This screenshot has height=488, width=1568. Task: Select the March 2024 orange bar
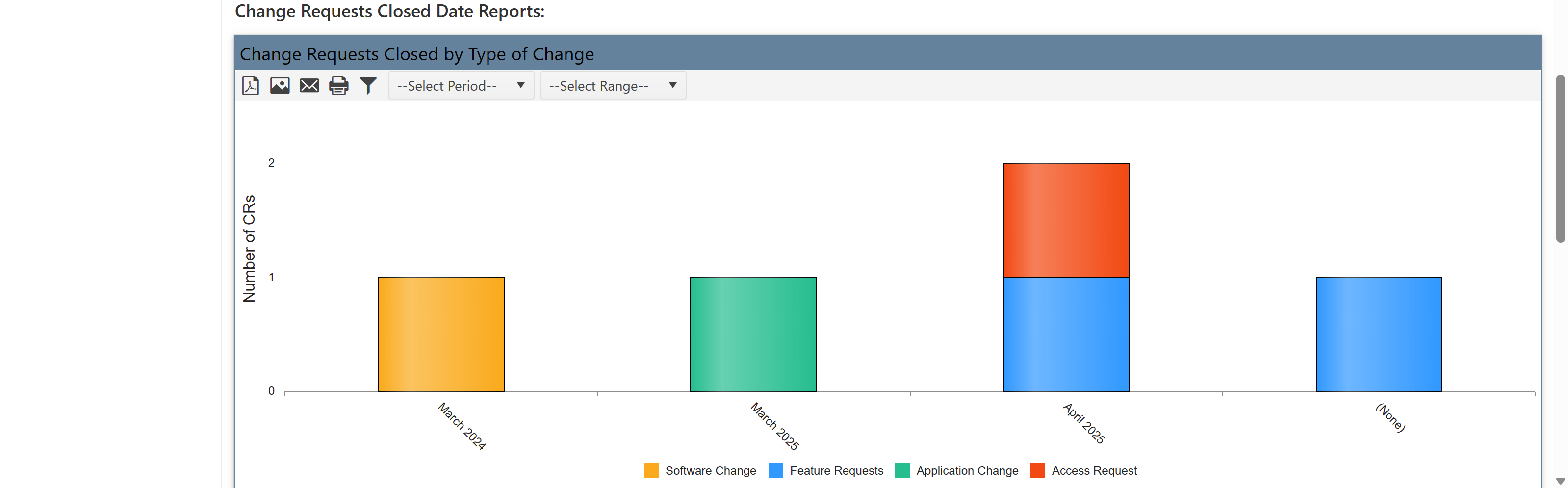coord(441,334)
